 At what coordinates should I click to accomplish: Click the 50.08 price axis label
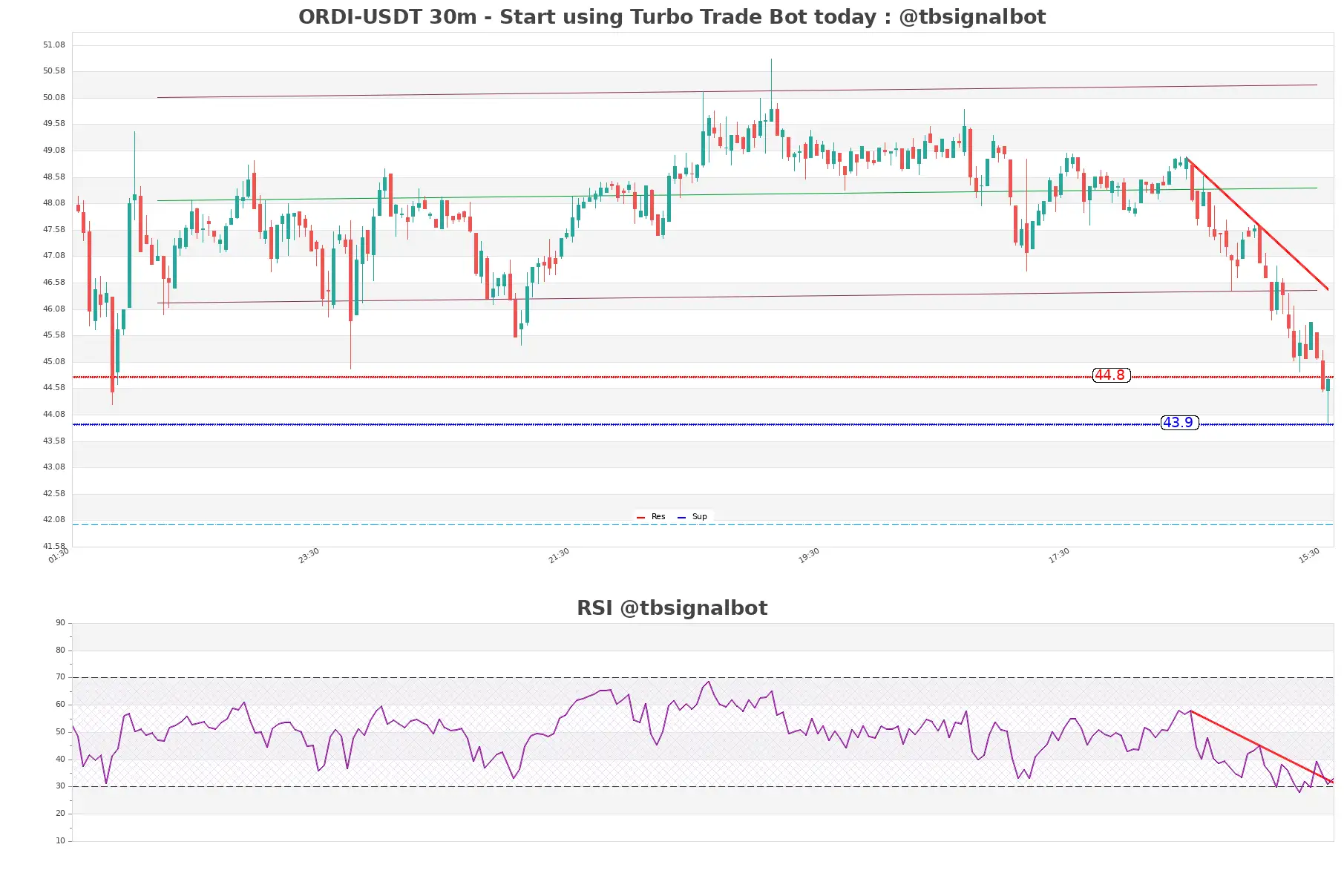tap(54, 98)
